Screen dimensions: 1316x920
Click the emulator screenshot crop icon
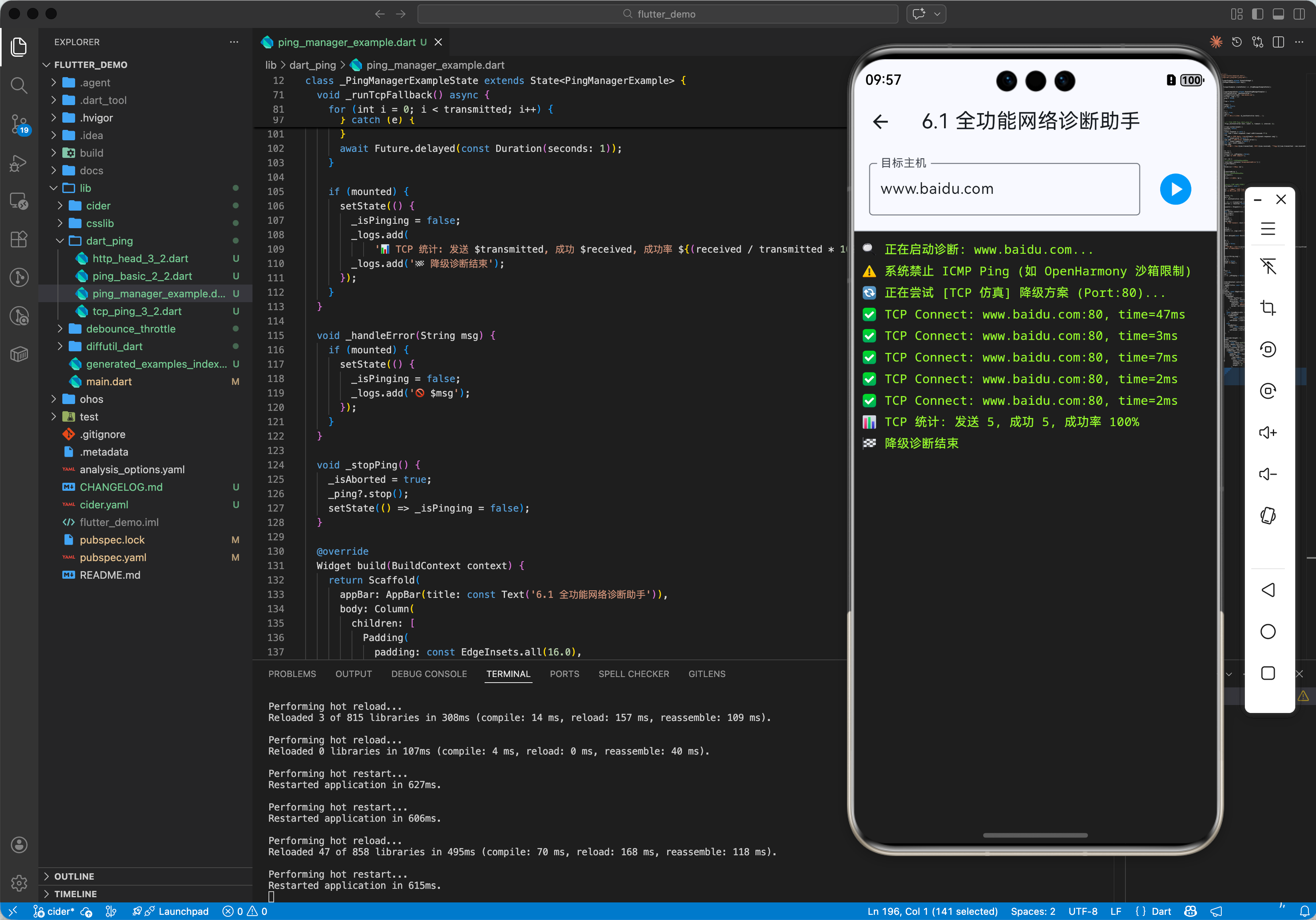[x=1267, y=308]
